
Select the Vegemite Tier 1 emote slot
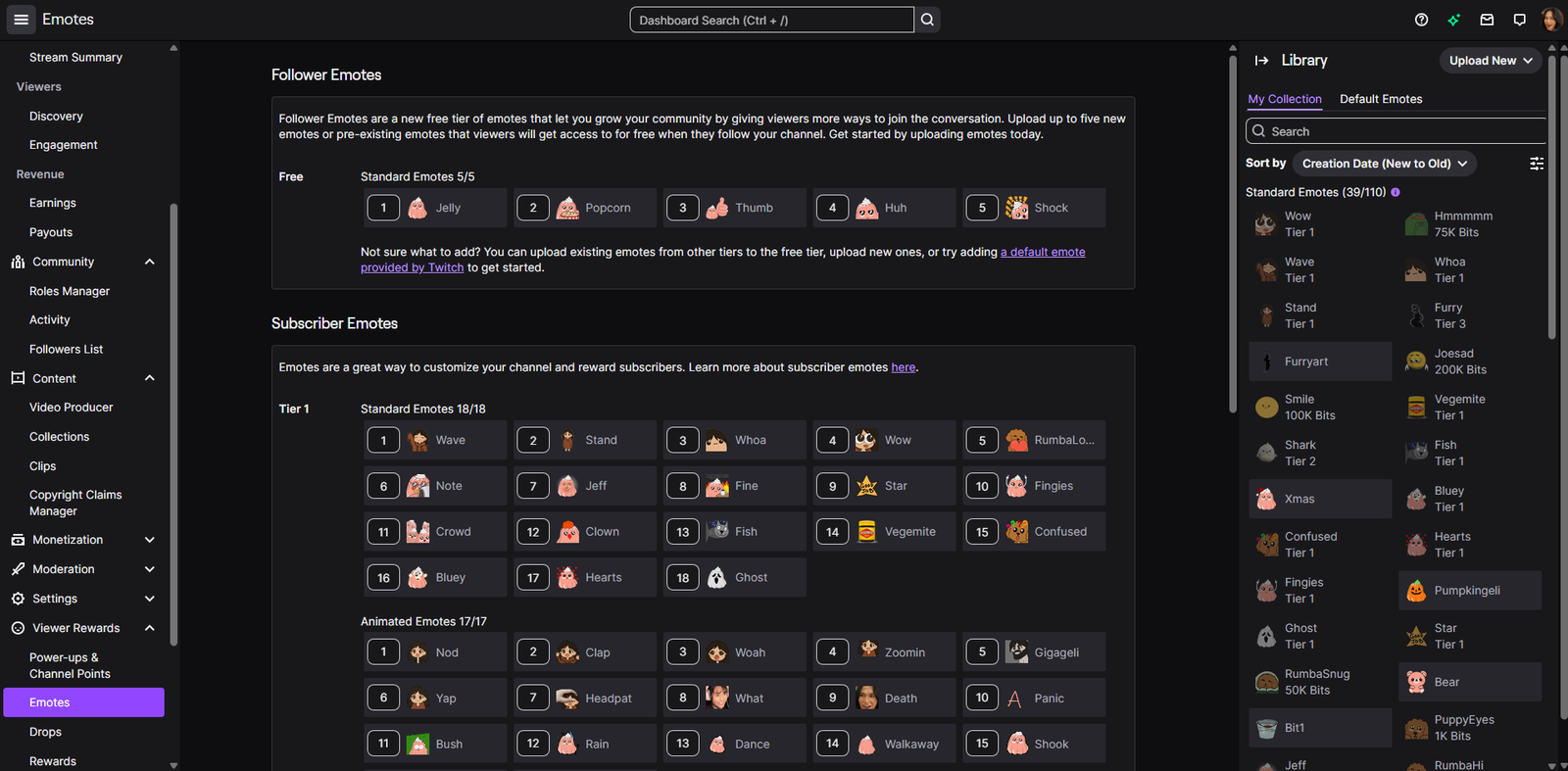885,532
